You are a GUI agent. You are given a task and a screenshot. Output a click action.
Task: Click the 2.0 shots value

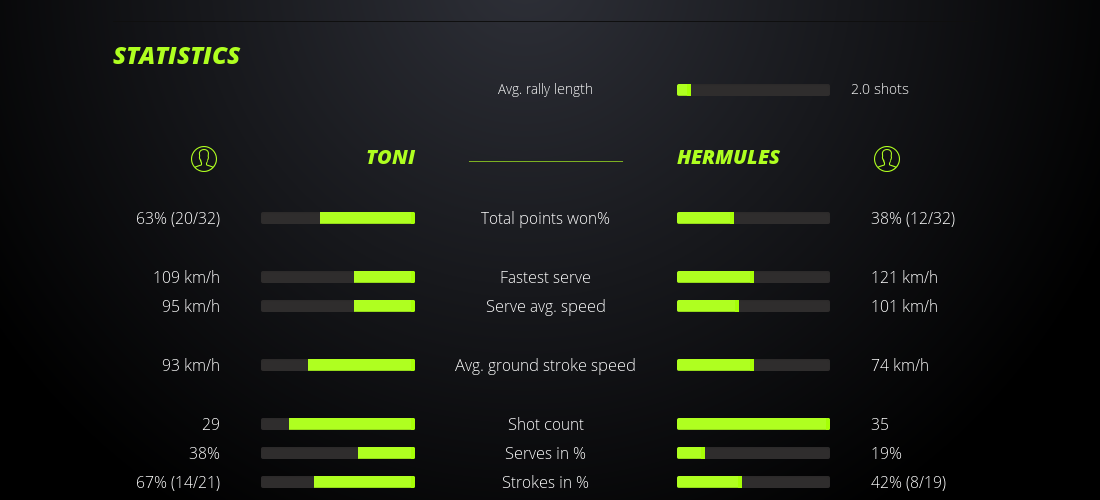tap(880, 89)
